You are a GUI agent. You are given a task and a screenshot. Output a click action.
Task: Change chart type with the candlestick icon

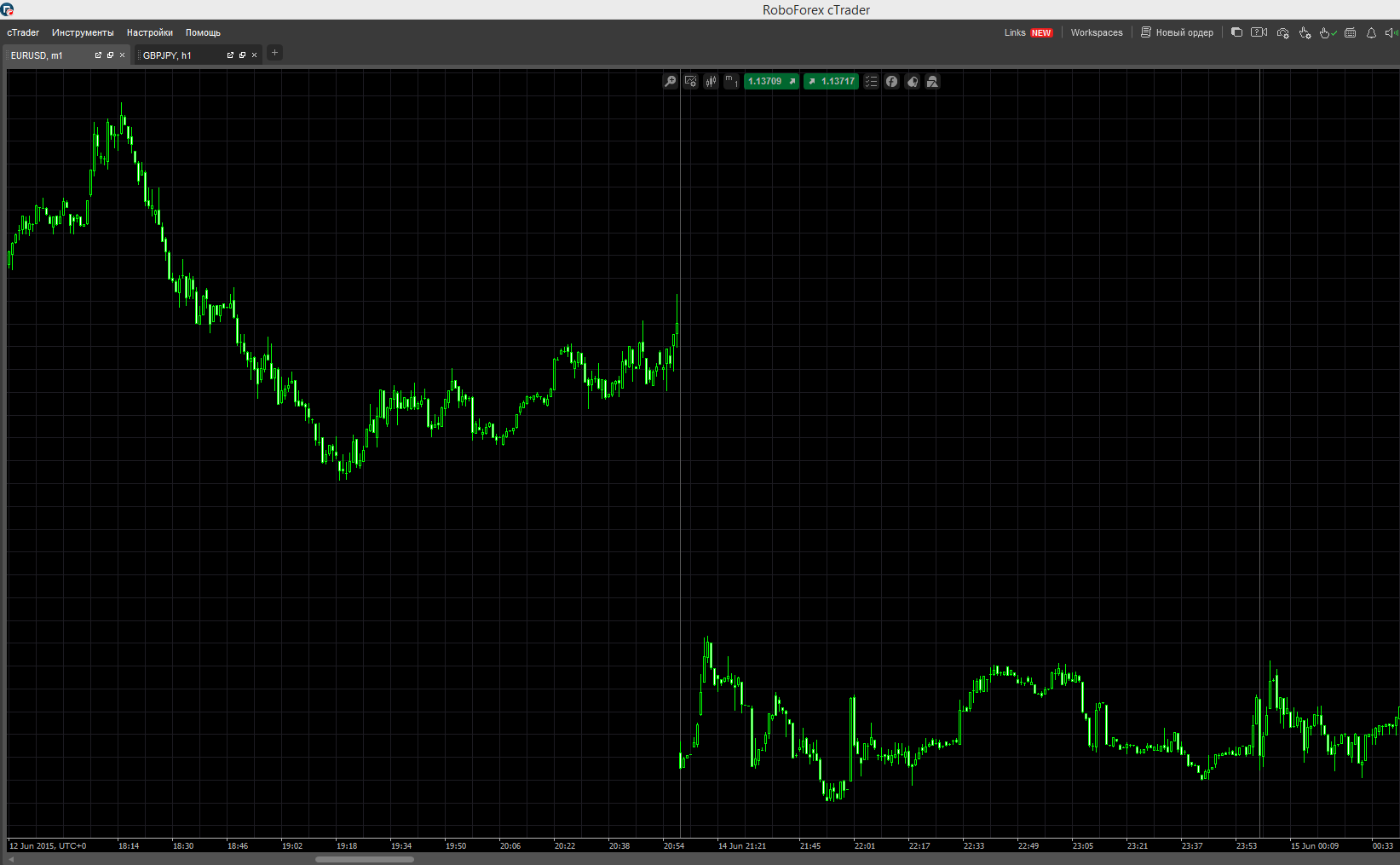click(x=712, y=82)
